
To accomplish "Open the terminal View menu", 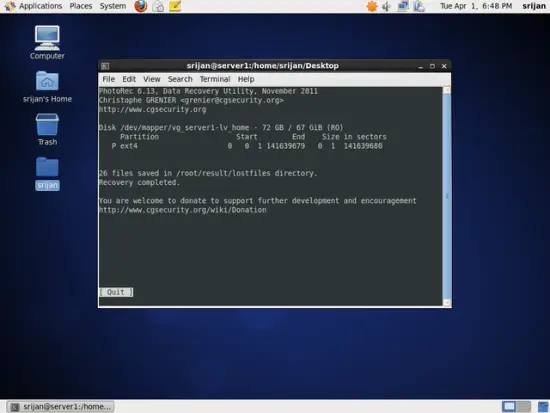I will [x=152, y=79].
